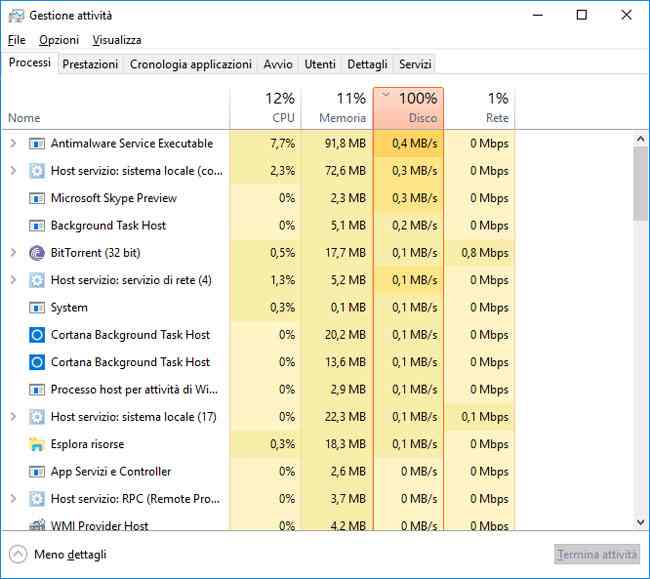Collapse details with the Meno dettagli arrow icon
Image resolution: width=650 pixels, height=579 pixels.
[x=18, y=555]
